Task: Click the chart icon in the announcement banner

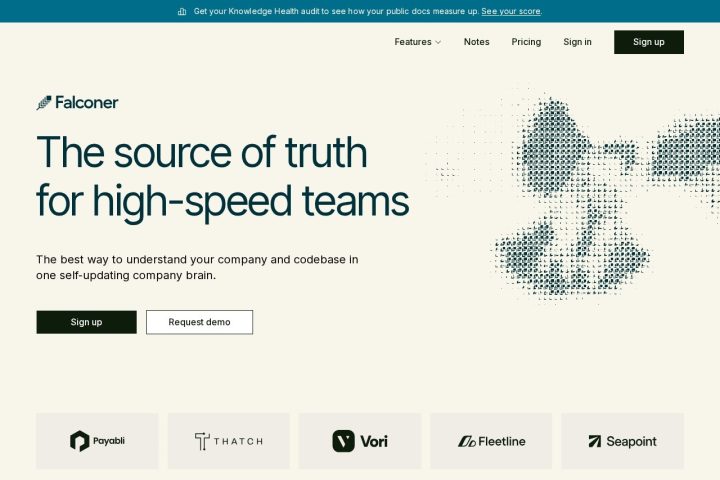Action: point(182,11)
